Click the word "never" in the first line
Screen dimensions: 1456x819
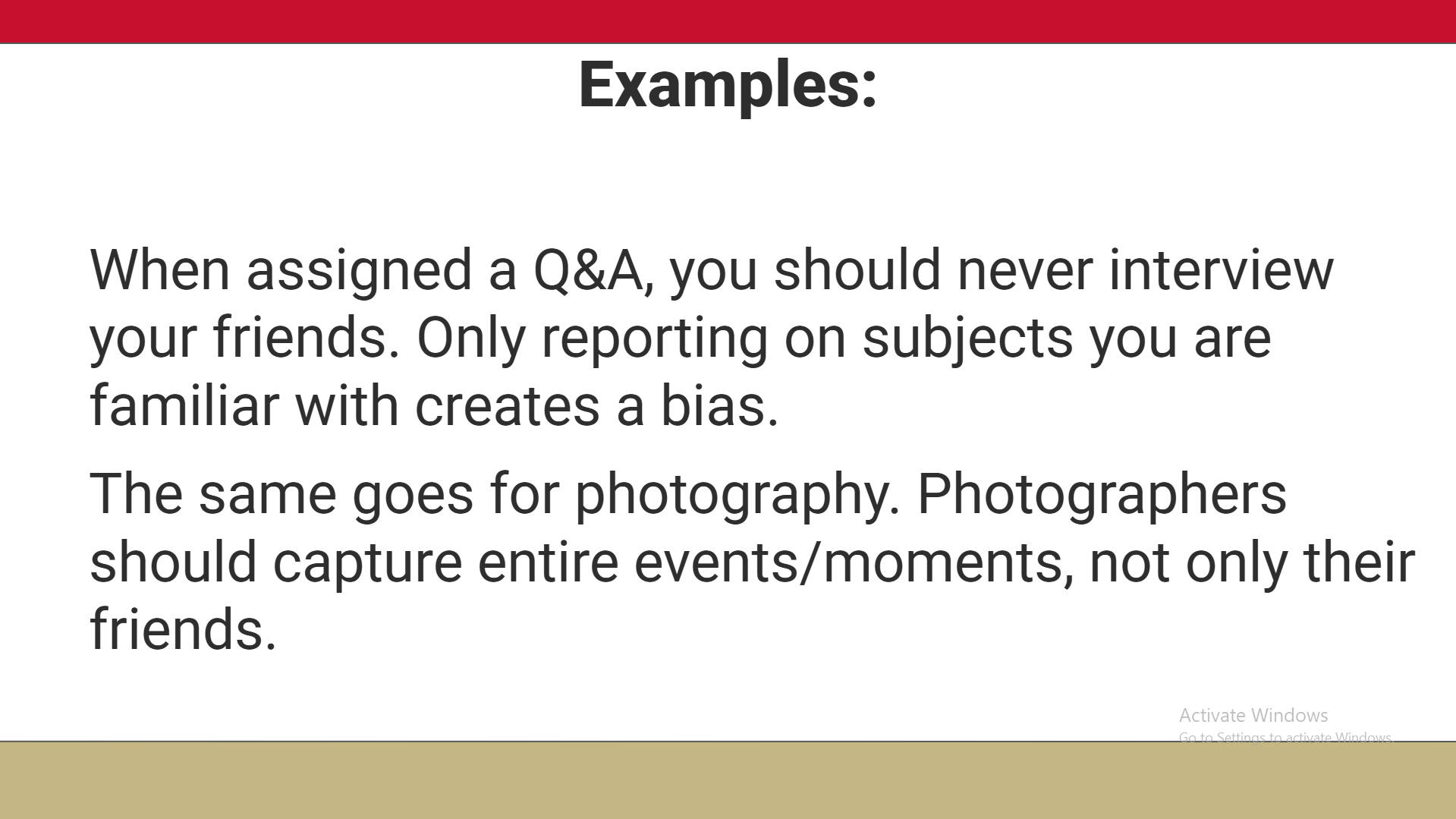[1024, 270]
